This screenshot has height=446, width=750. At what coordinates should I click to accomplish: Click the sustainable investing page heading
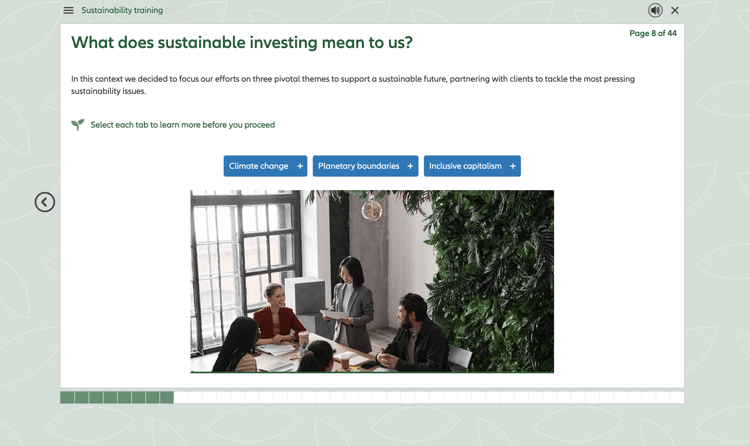[x=241, y=43]
